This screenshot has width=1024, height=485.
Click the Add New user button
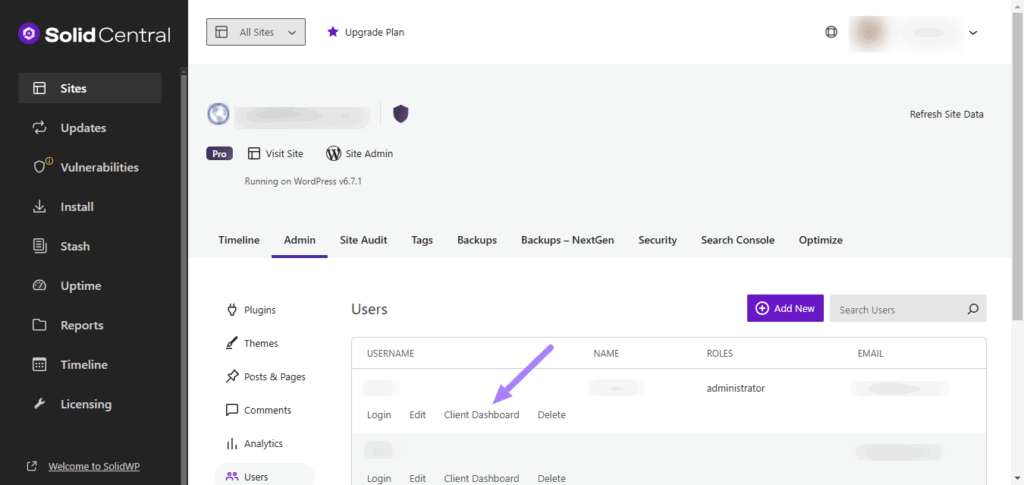coord(785,309)
